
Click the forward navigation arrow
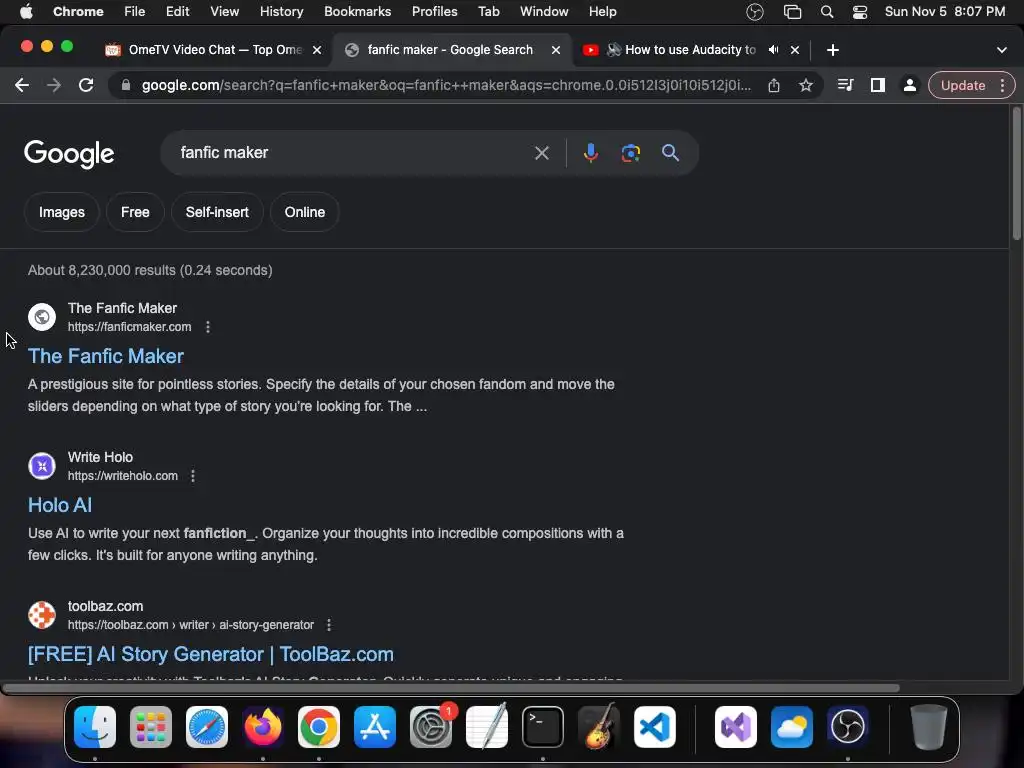point(54,86)
